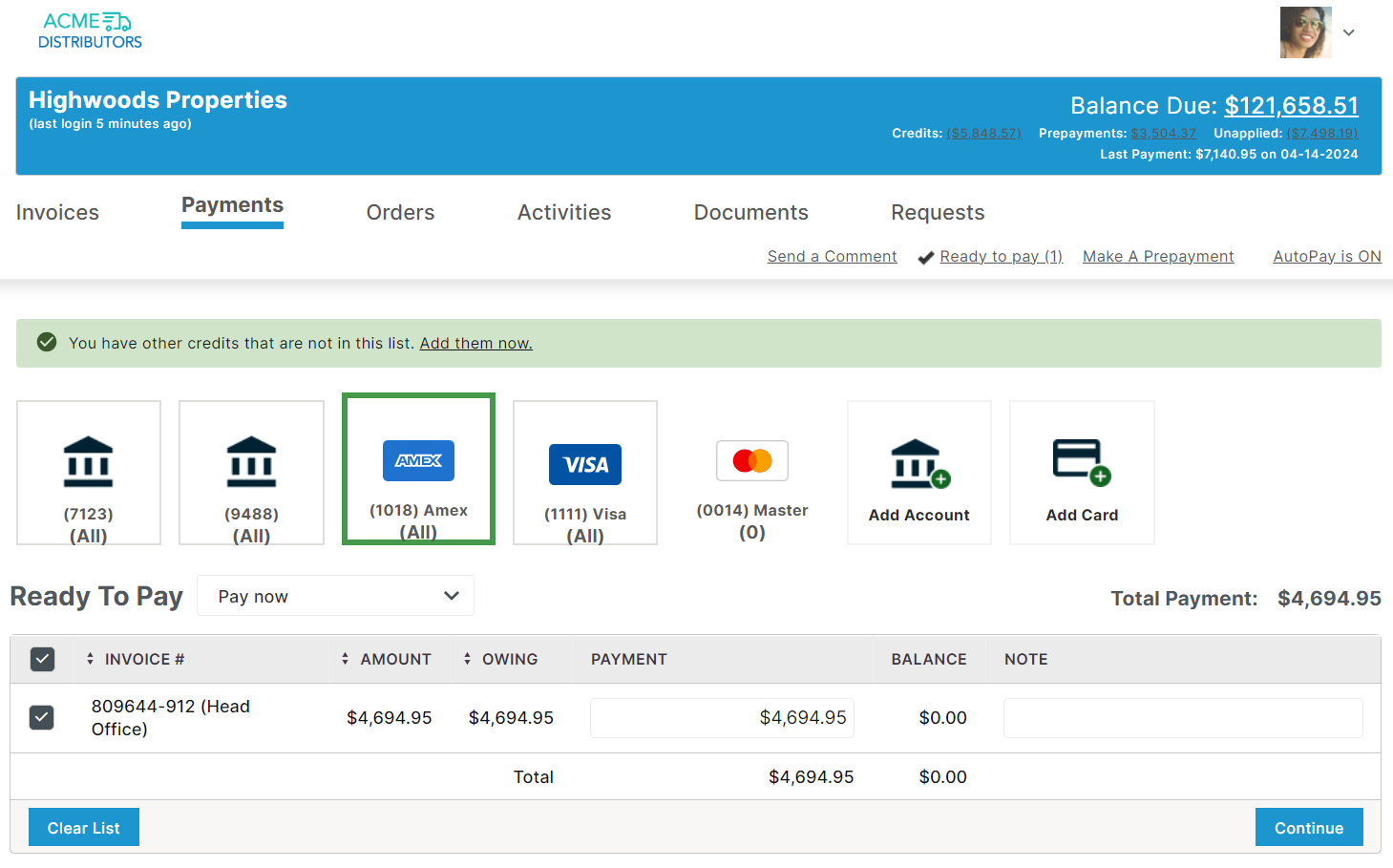The height and width of the screenshot is (868, 1393).
Task: Pick the (0014) Mastercard payment method
Action: 751,473
